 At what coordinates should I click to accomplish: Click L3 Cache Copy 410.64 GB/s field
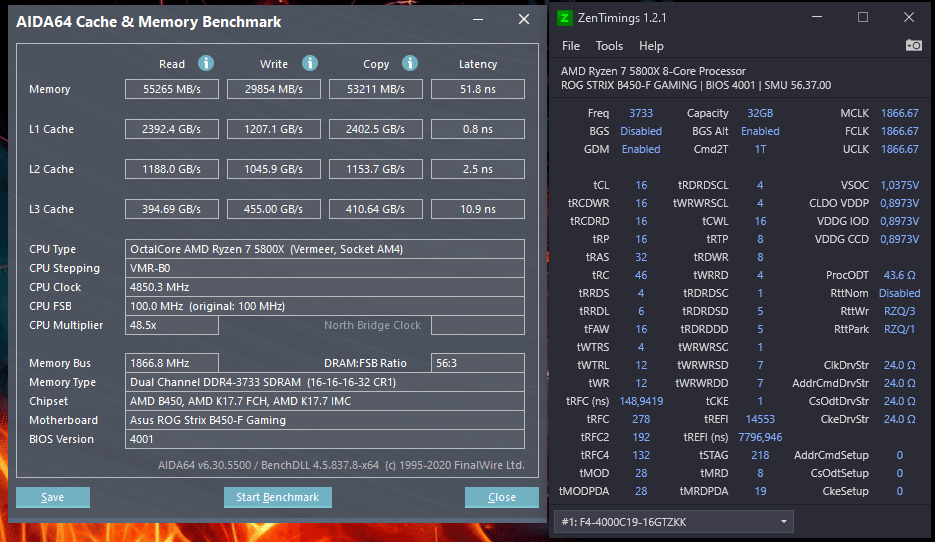point(376,209)
